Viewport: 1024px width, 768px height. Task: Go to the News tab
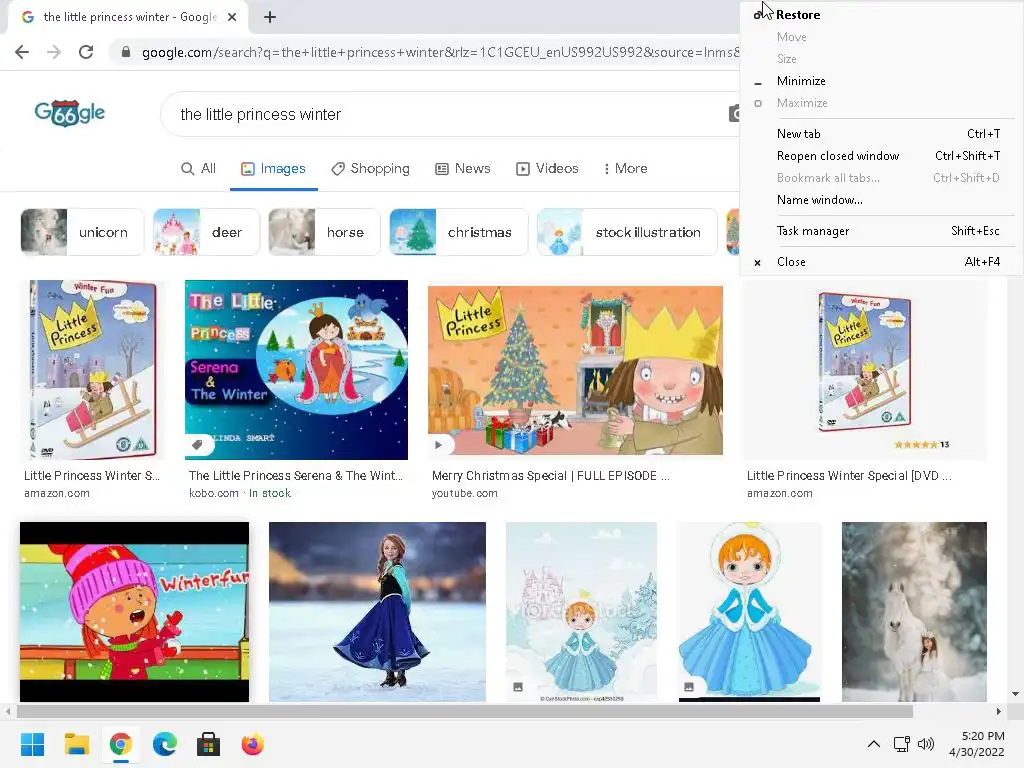(463, 168)
